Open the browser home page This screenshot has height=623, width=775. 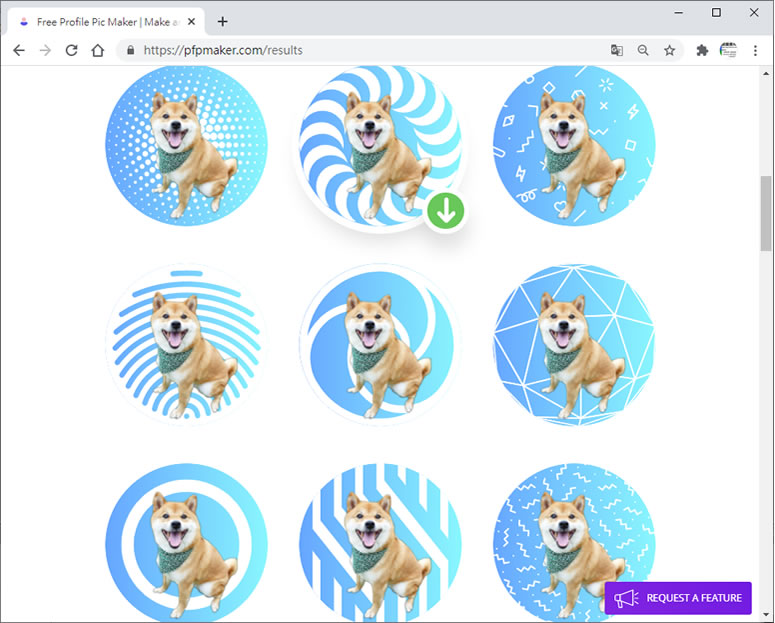pyautogui.click(x=98, y=50)
